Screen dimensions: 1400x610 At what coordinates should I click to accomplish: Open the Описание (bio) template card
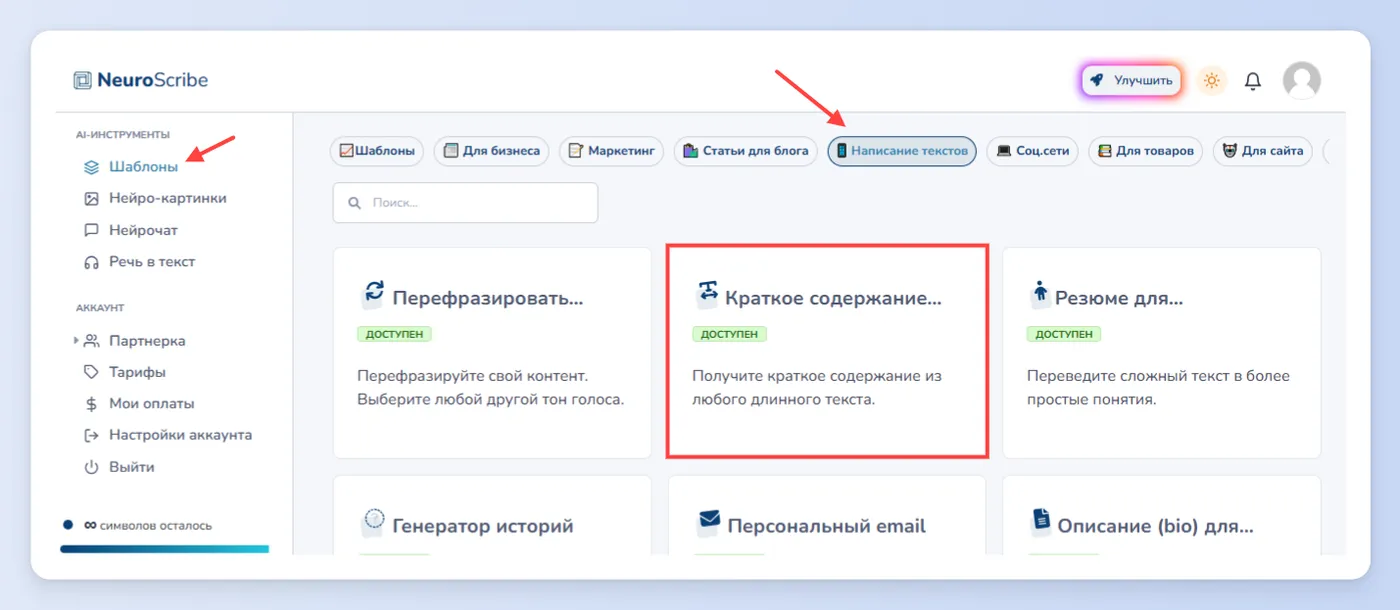pyautogui.click(x=1162, y=514)
